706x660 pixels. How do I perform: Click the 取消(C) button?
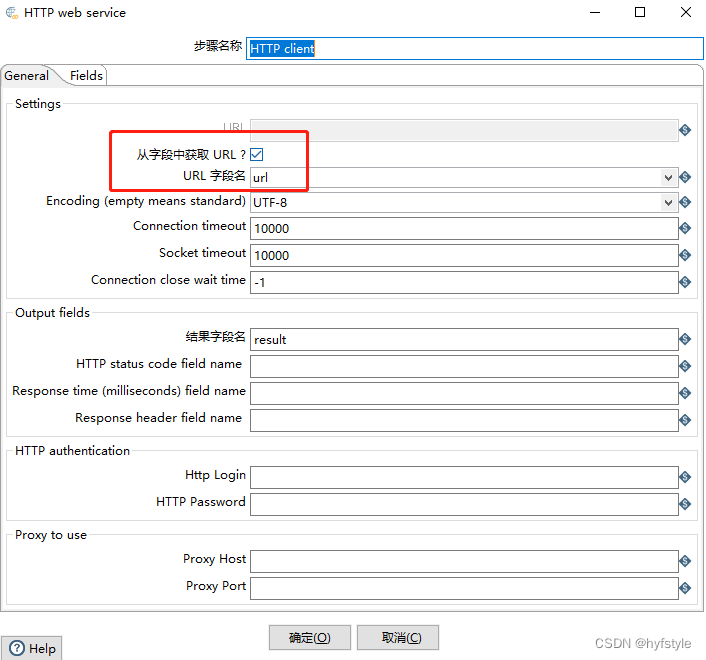[398, 637]
